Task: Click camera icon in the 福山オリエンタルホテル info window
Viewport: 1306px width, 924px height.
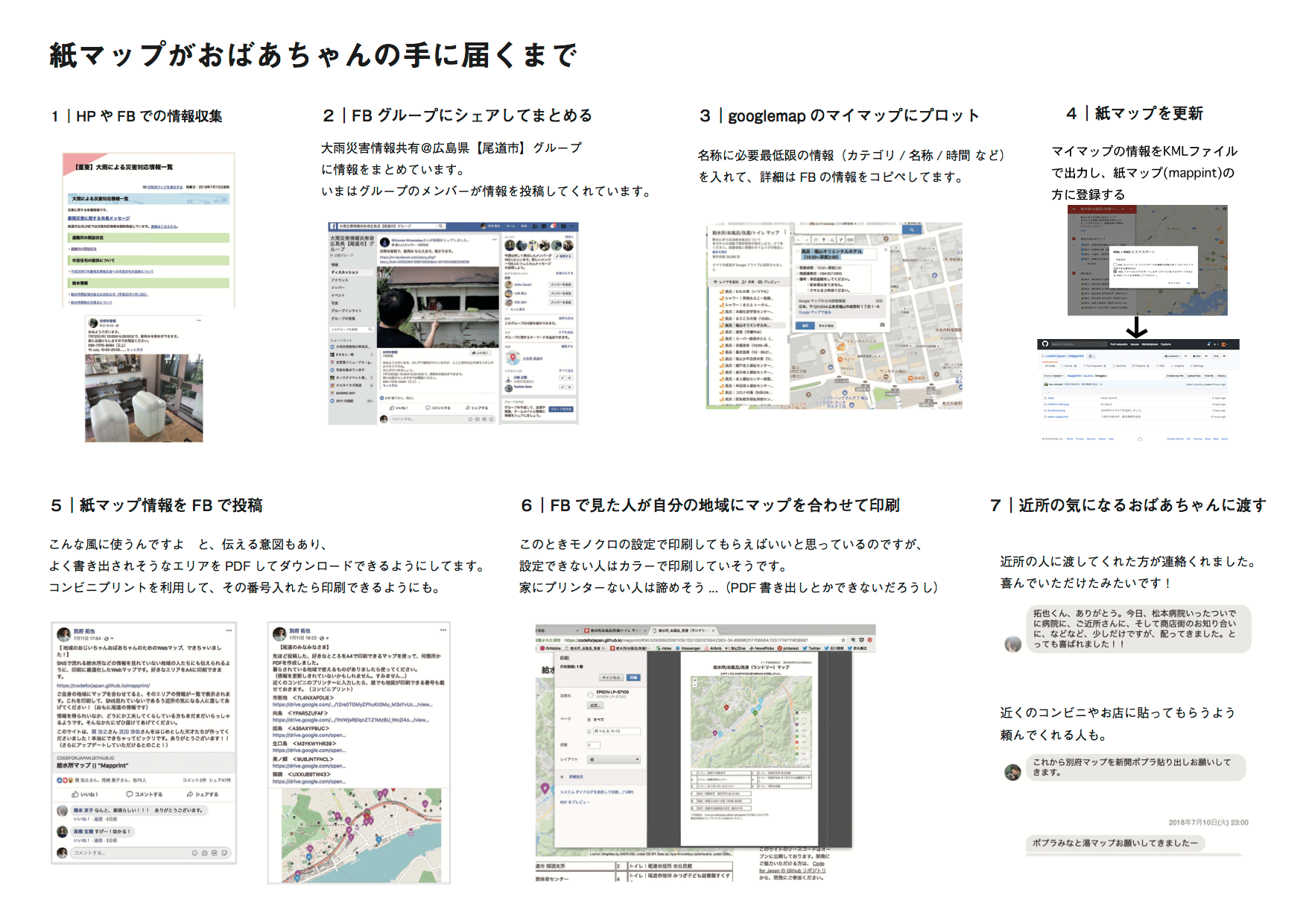Action: 882,324
